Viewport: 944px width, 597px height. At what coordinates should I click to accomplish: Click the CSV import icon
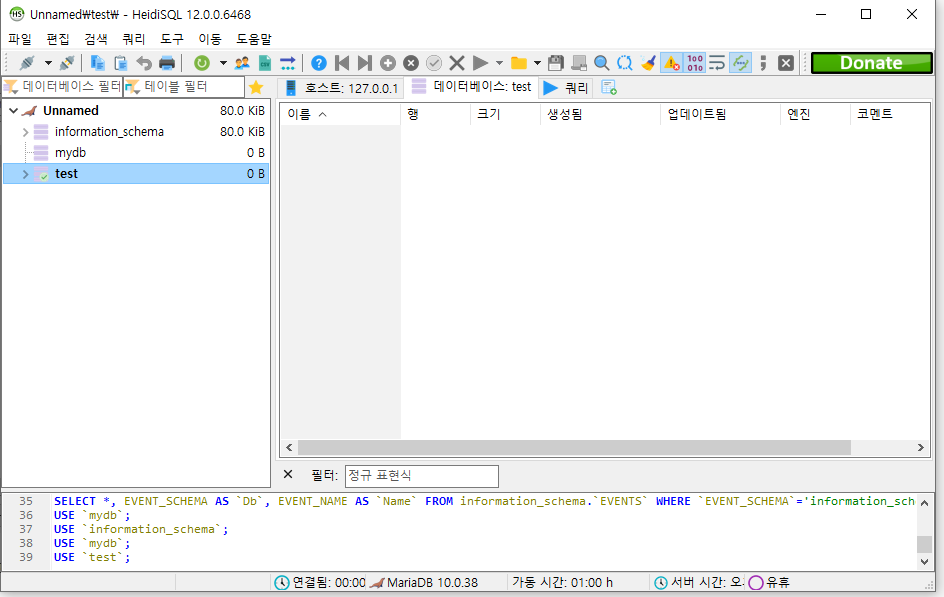[265, 63]
